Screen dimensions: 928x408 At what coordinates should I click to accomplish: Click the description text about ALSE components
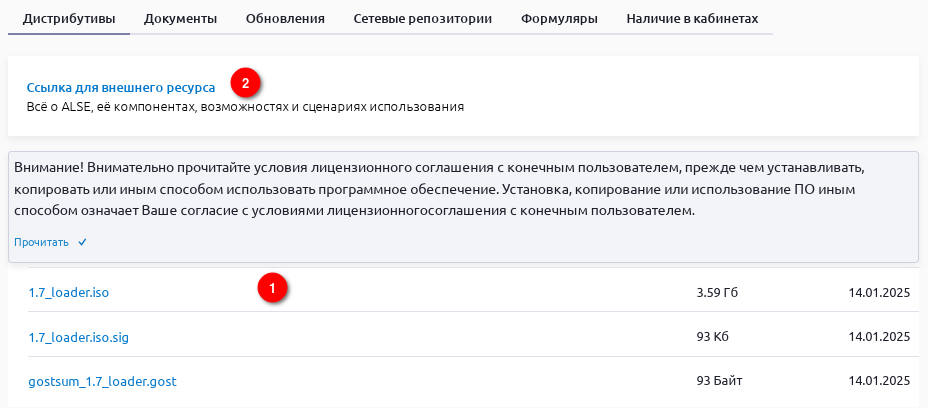tap(245, 106)
